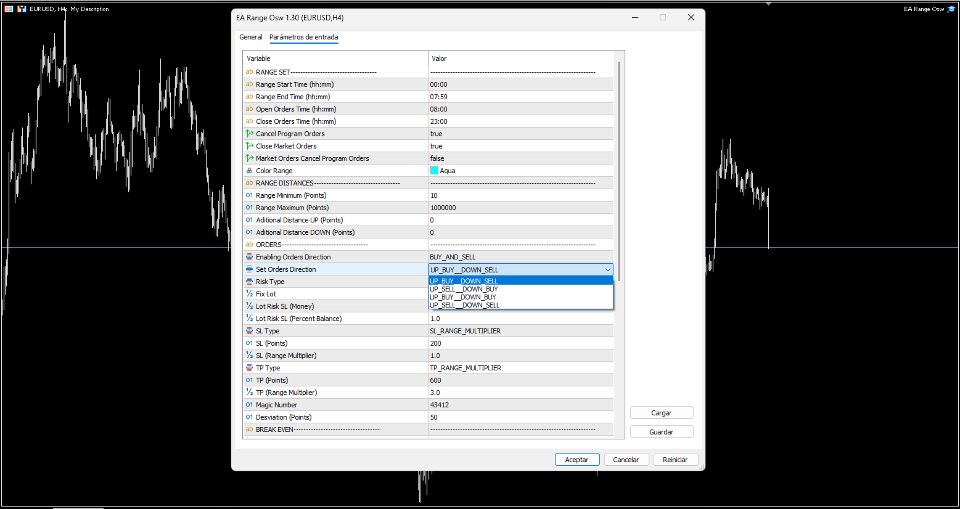Click the fraction icon beside Fix Lot
The image size is (960, 509).
click(x=249, y=293)
